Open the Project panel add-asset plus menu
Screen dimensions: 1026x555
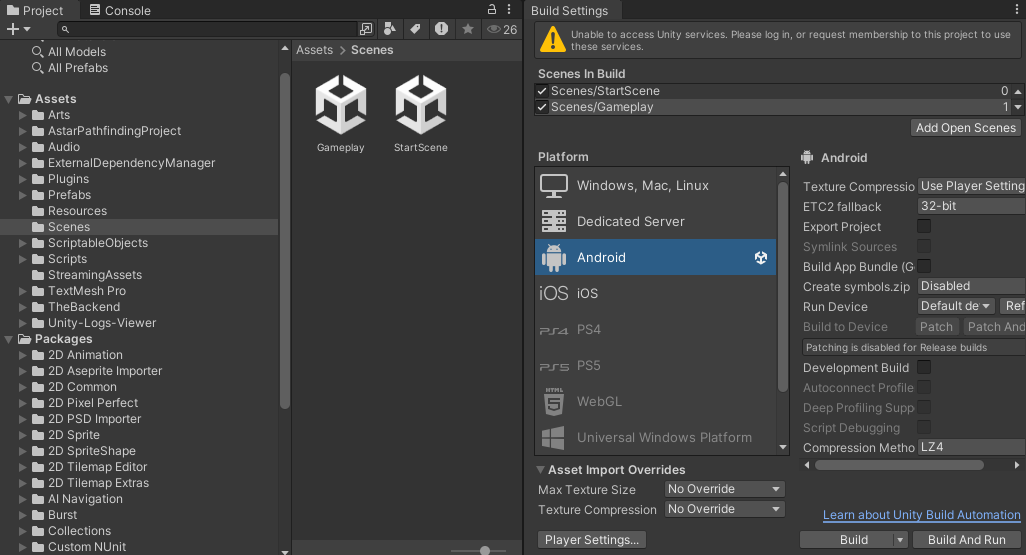(18, 29)
